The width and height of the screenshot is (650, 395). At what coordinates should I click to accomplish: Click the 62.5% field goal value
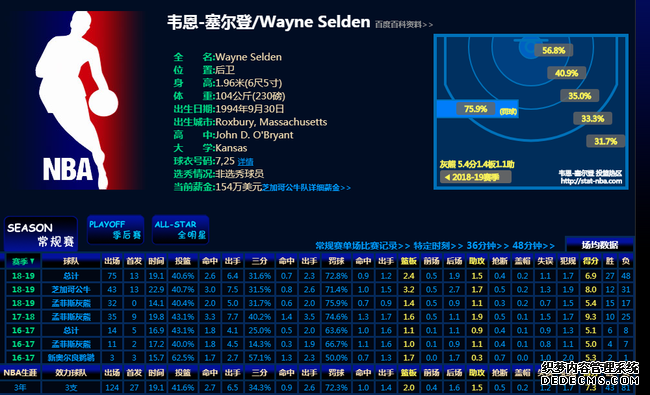click(x=183, y=357)
